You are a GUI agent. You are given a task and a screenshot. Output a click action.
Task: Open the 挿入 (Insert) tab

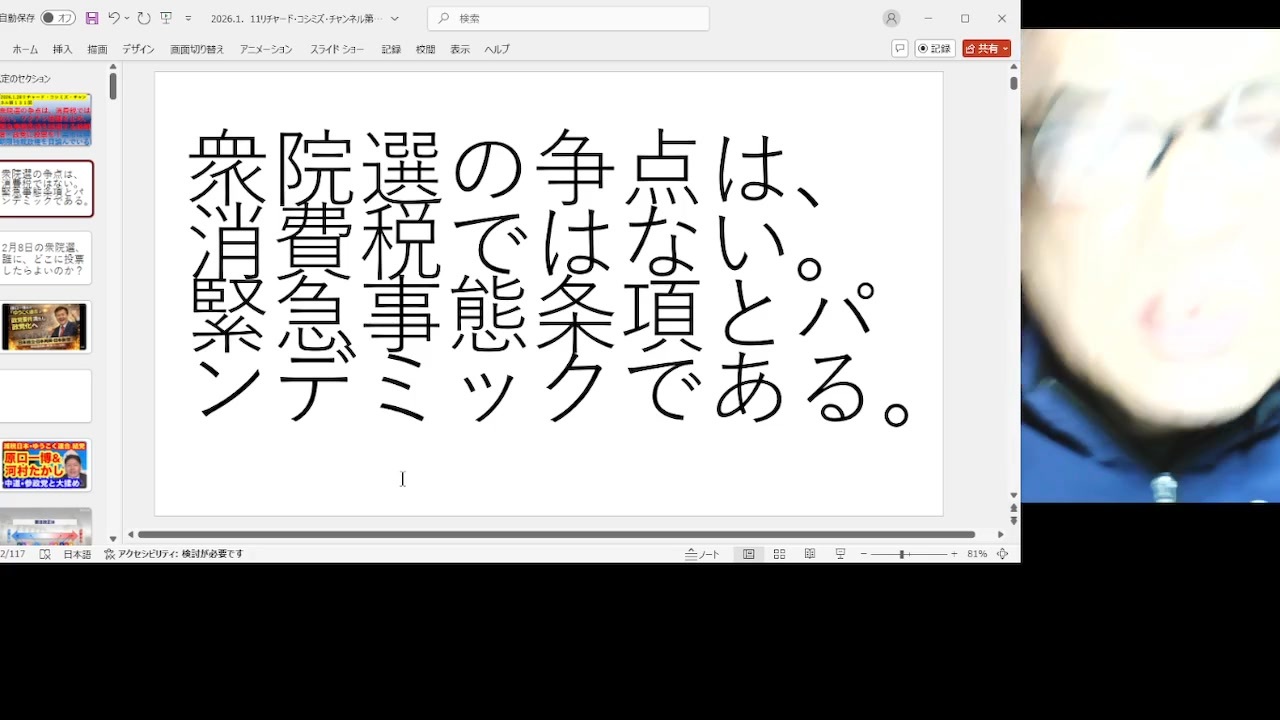[62, 49]
